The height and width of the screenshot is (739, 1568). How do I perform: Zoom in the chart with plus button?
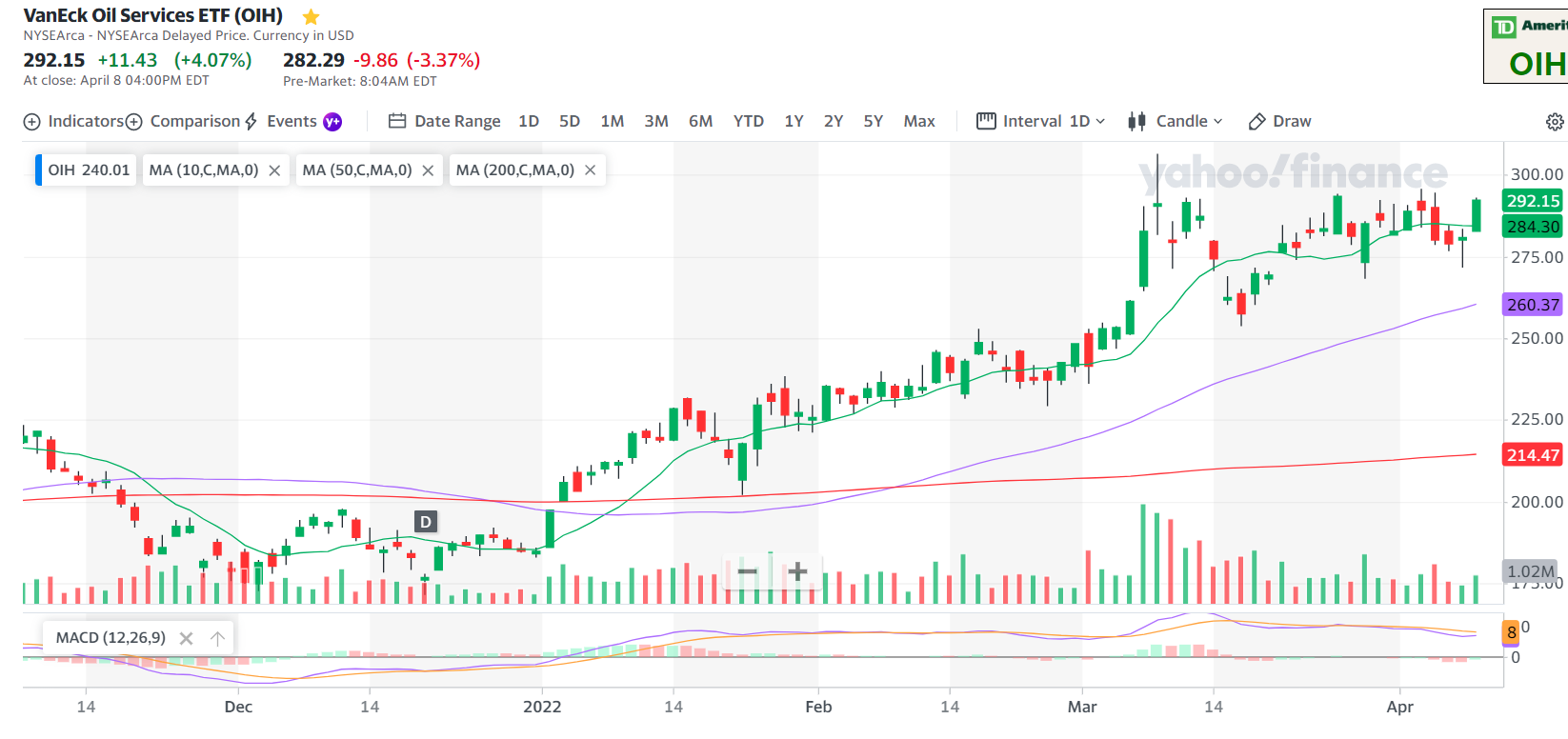(797, 571)
